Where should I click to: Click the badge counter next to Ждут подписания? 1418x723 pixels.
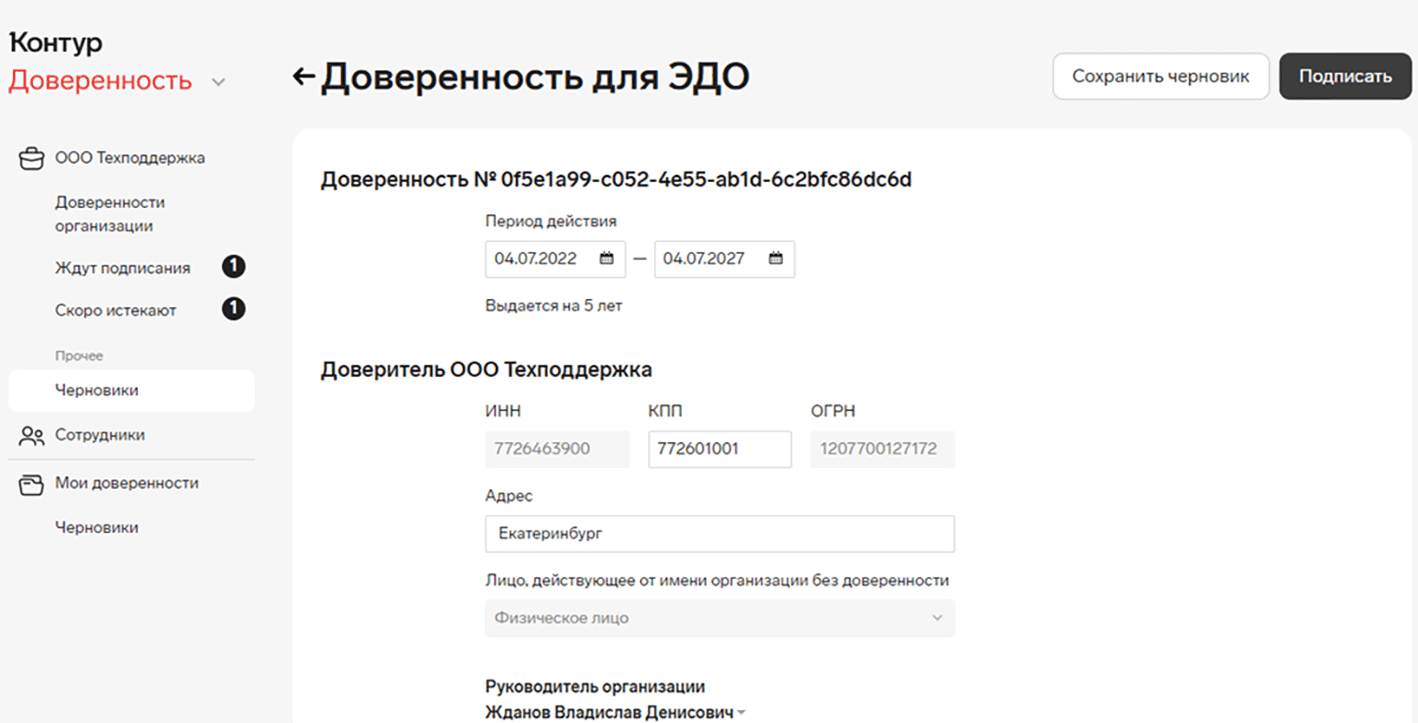[x=233, y=268]
